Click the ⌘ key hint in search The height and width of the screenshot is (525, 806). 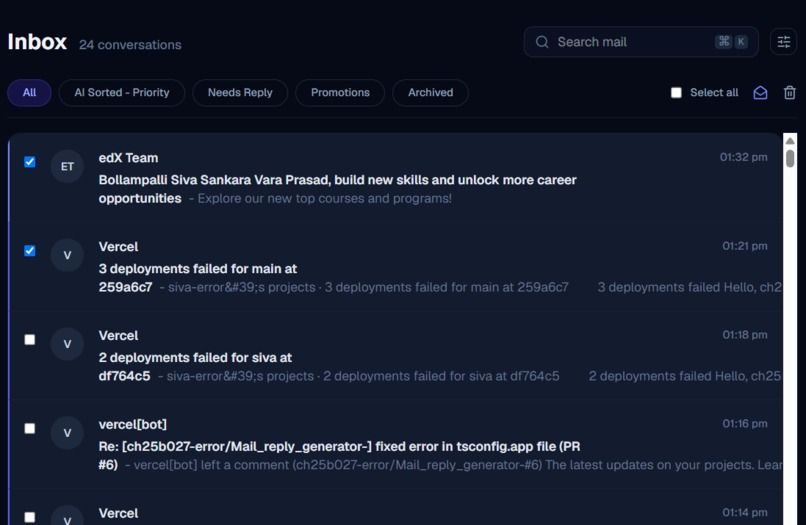coord(723,42)
